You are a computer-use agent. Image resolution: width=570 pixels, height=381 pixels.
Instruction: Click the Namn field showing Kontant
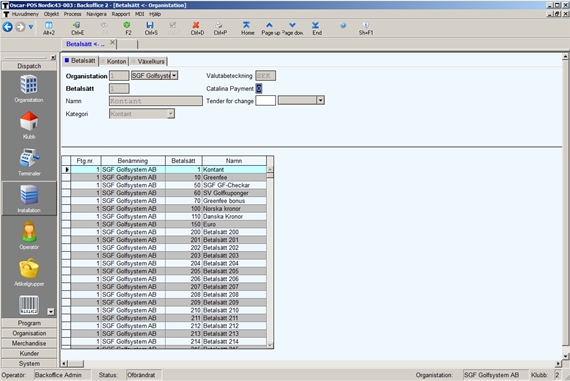(x=156, y=101)
